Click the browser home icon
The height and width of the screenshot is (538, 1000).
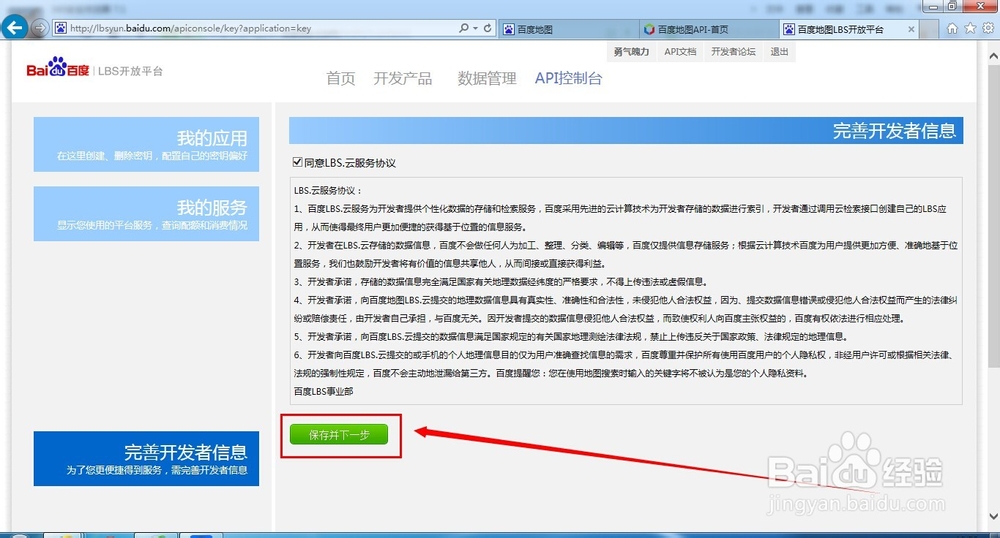[x=952, y=28]
